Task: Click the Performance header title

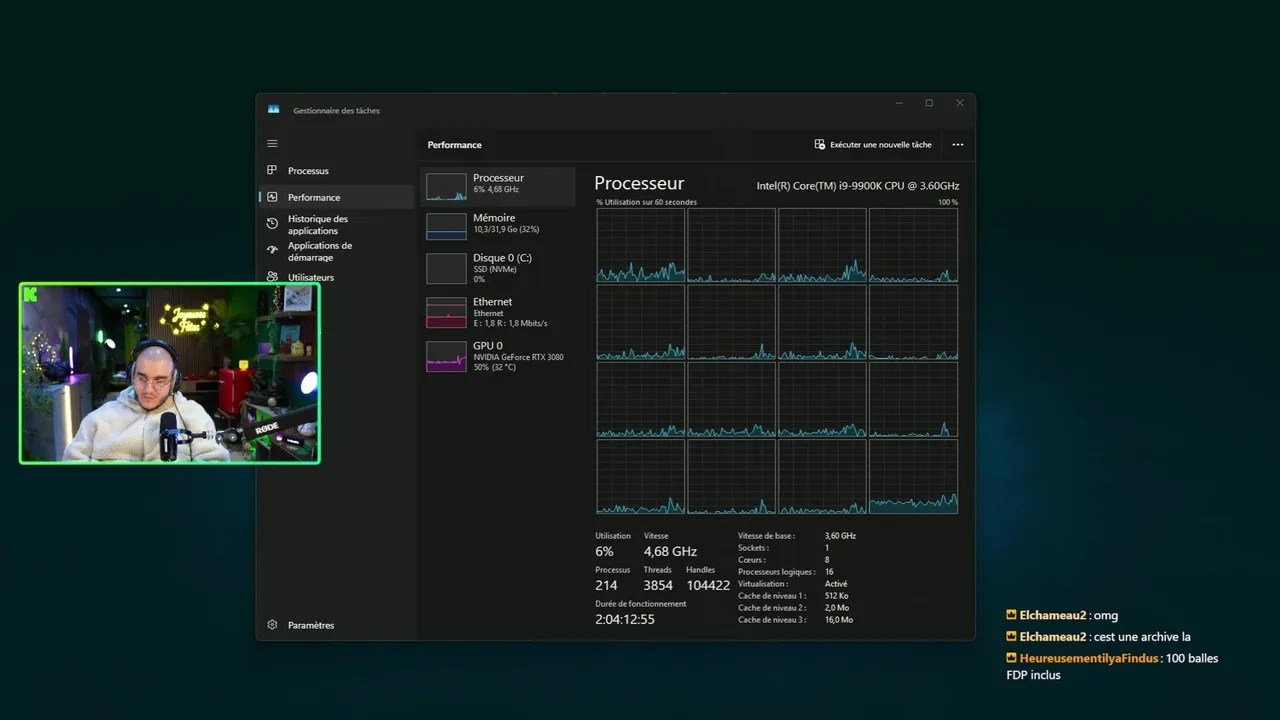Action: click(455, 145)
